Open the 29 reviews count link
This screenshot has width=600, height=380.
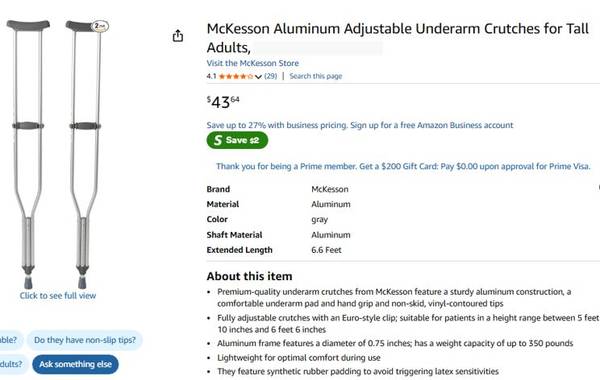click(271, 76)
